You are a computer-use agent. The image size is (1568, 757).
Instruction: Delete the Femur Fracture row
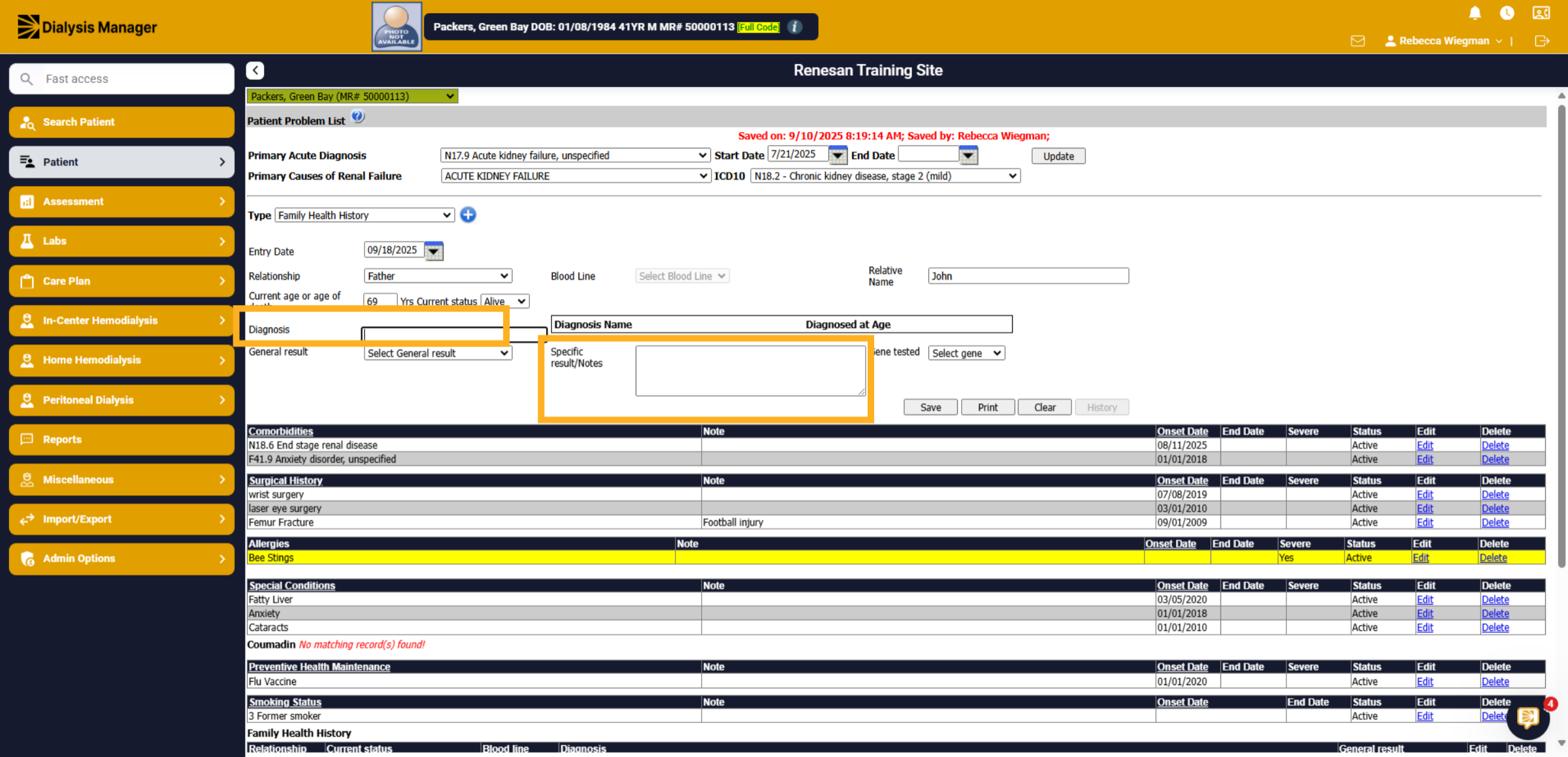tap(1495, 523)
